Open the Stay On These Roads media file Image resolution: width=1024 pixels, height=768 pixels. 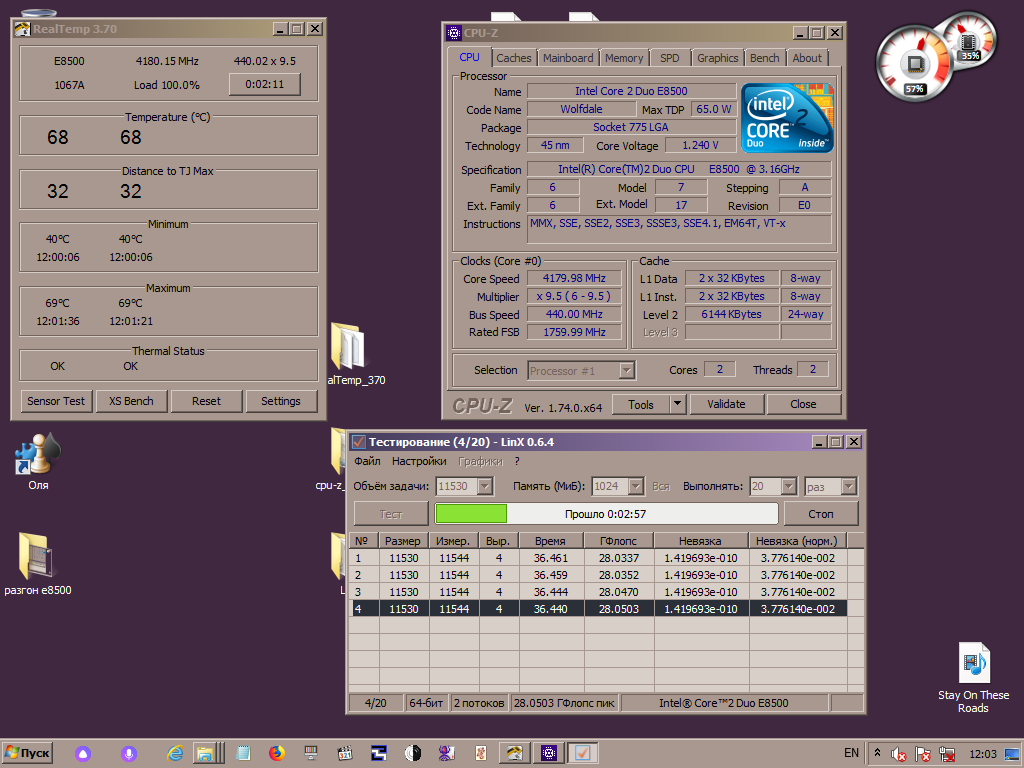pos(973,678)
